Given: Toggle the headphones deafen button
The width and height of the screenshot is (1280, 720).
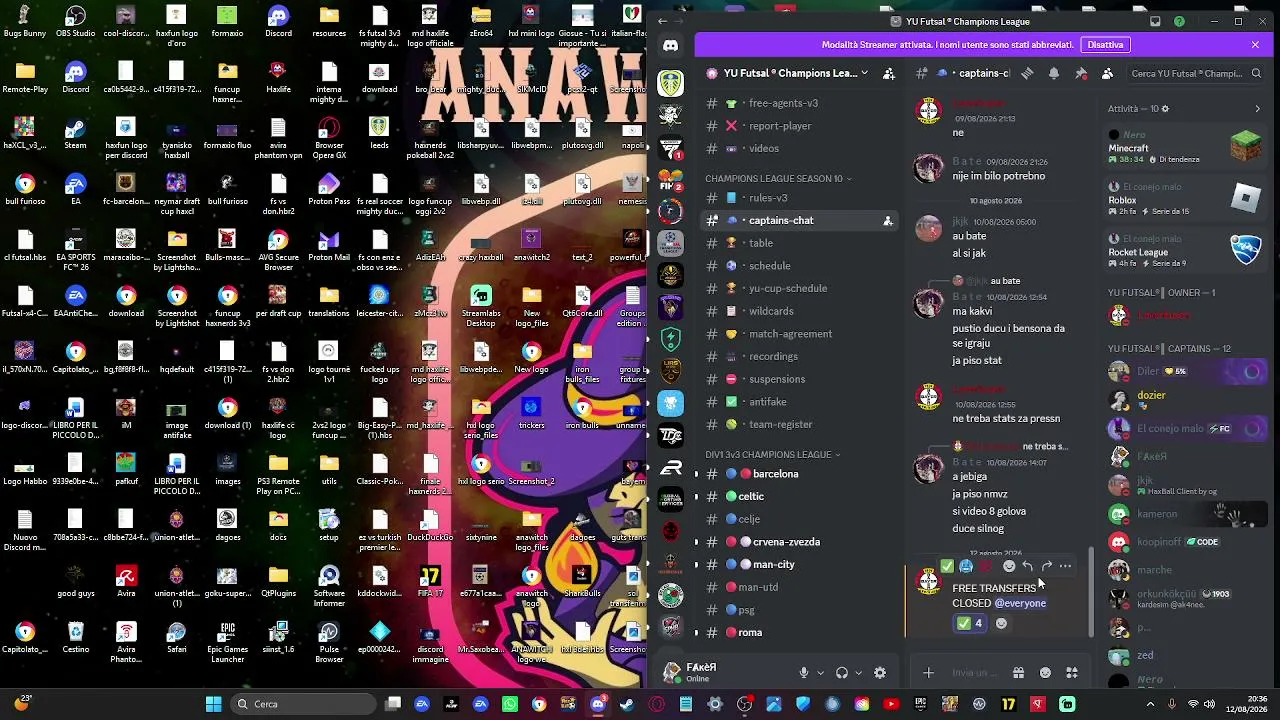Looking at the screenshot, I should [x=842, y=673].
